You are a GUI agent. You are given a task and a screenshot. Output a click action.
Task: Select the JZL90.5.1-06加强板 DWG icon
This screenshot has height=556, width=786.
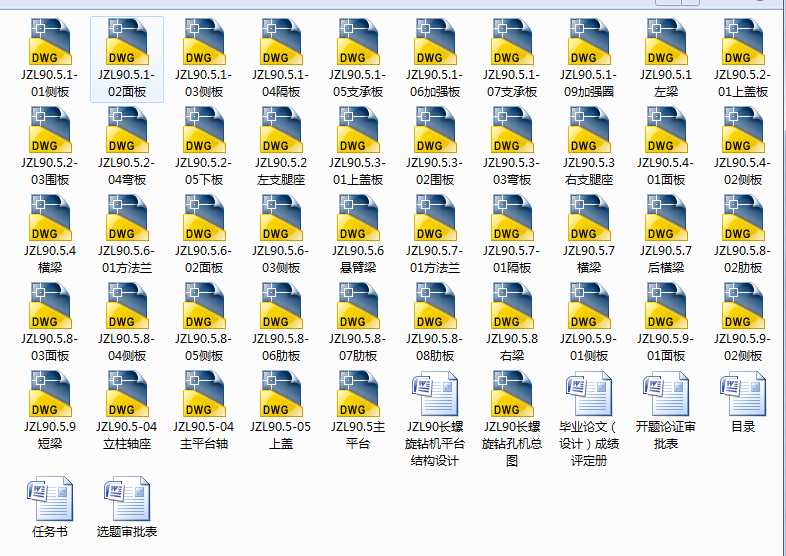click(435, 42)
